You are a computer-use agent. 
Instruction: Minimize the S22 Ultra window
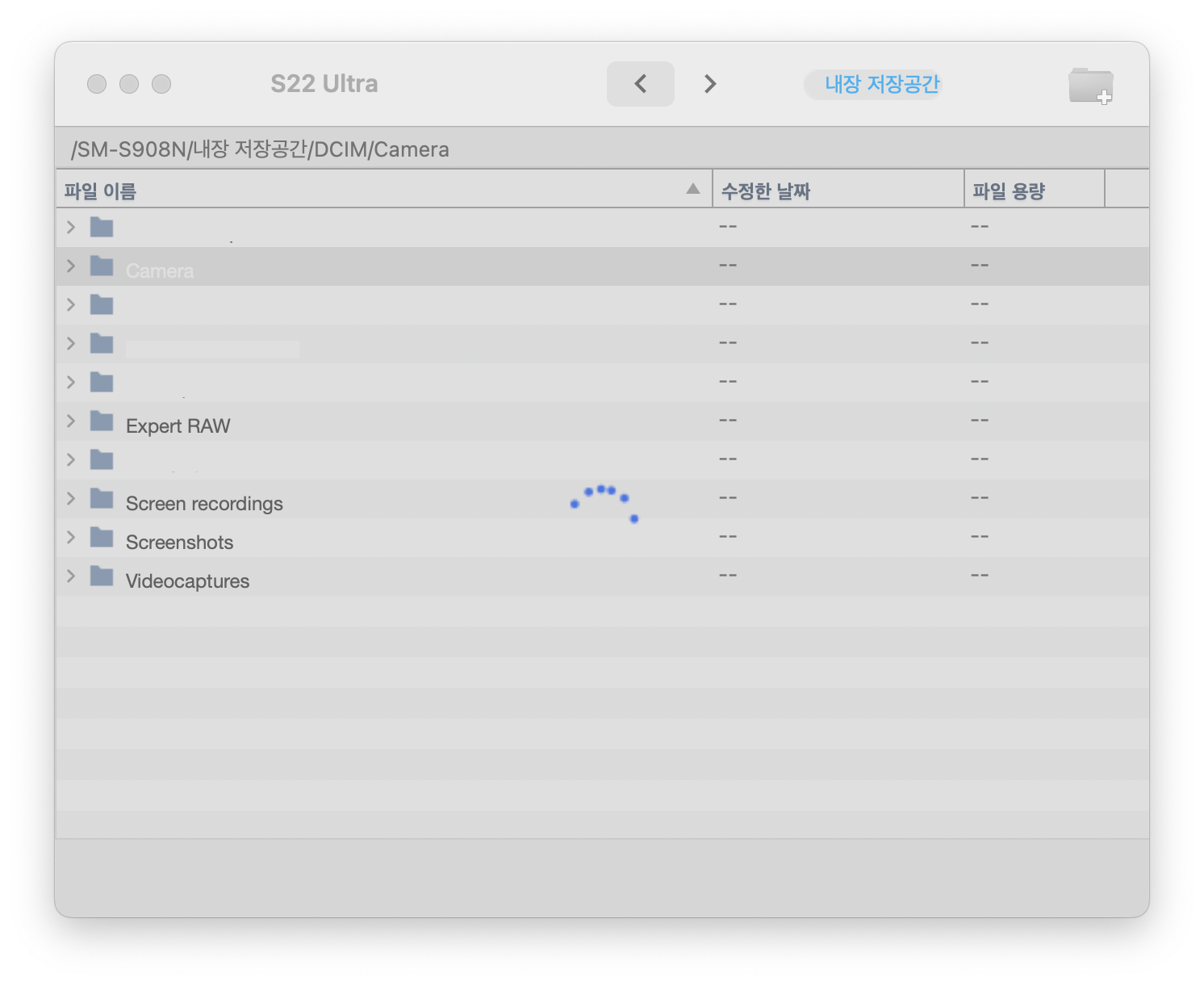(x=129, y=84)
